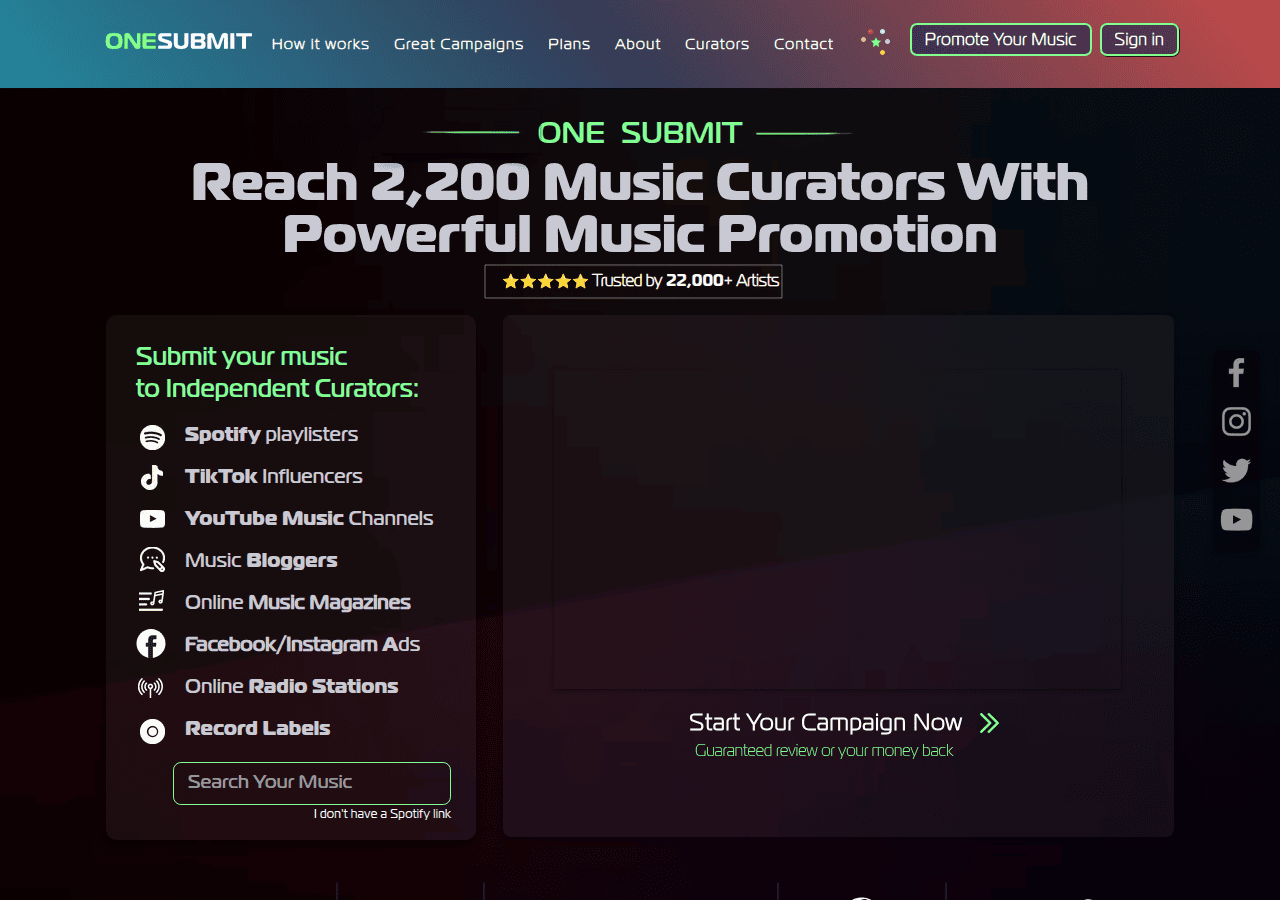Viewport: 1280px width, 900px height.
Task: Click I don't have a Spotify link
Action: click(382, 814)
